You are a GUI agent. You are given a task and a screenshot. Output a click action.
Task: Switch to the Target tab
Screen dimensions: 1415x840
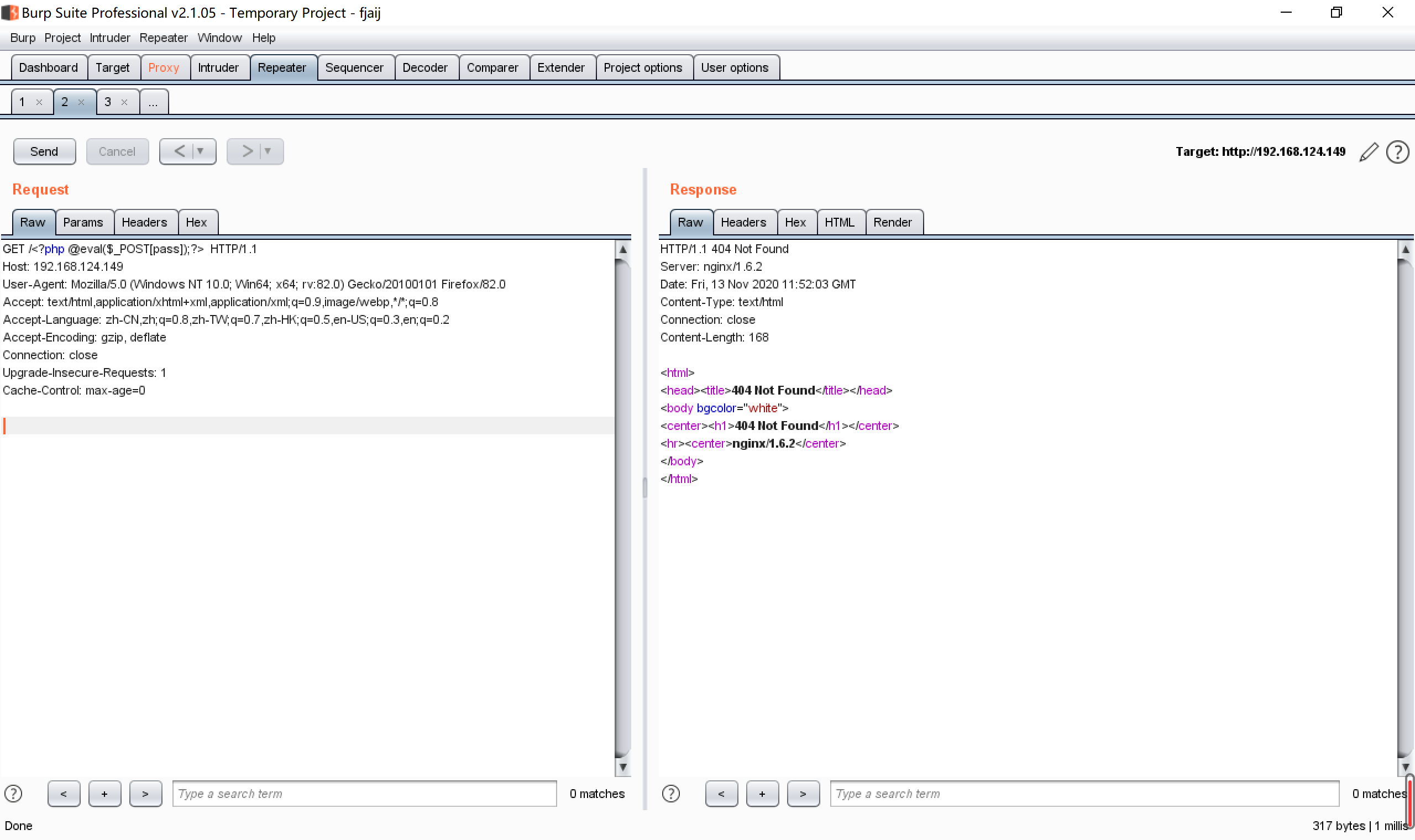click(x=113, y=68)
